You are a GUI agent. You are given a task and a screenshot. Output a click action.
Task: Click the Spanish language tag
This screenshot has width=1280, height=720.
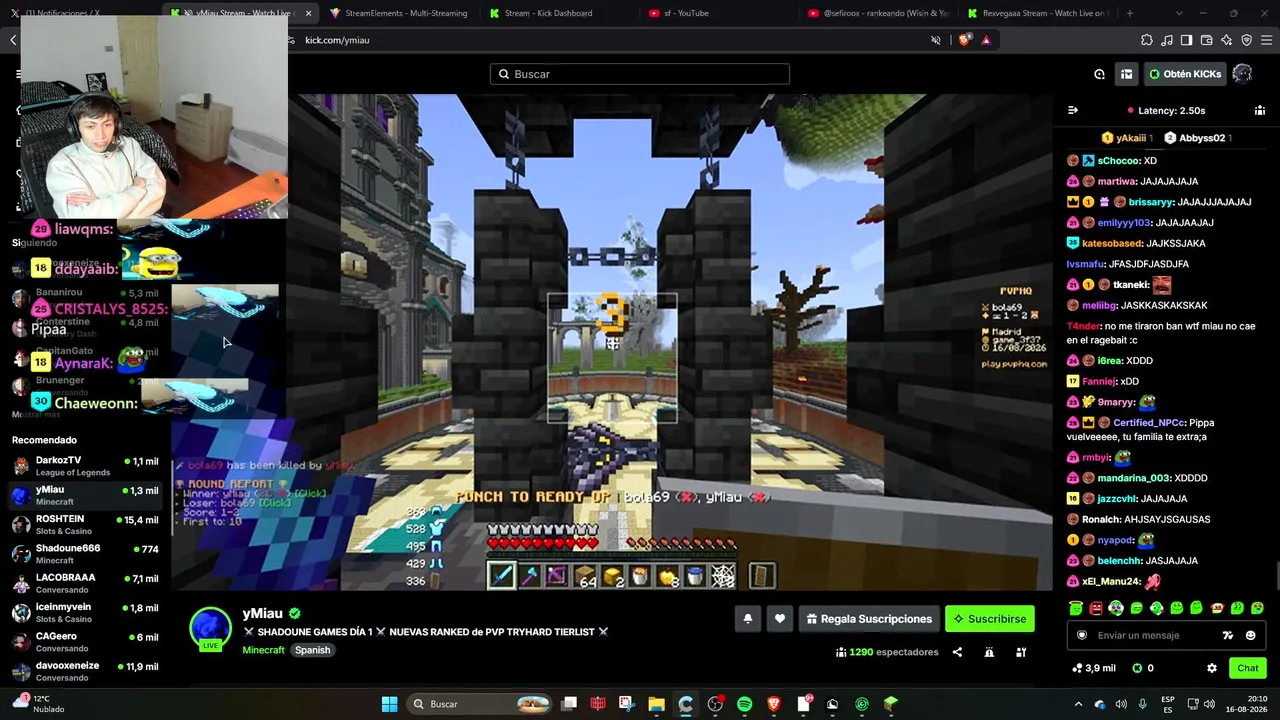pyautogui.click(x=312, y=650)
